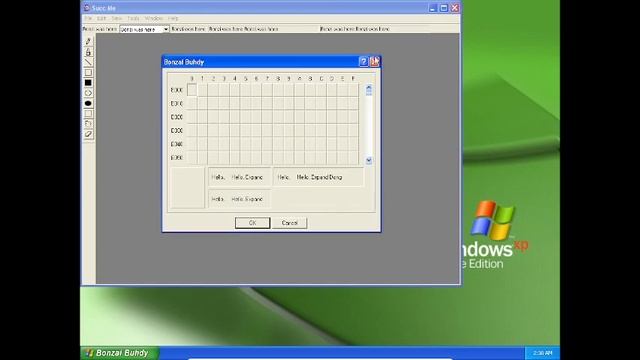Screen dimensions: 640x360
Task: Select the outline Ellipse tool
Action: pyautogui.click(x=88, y=93)
